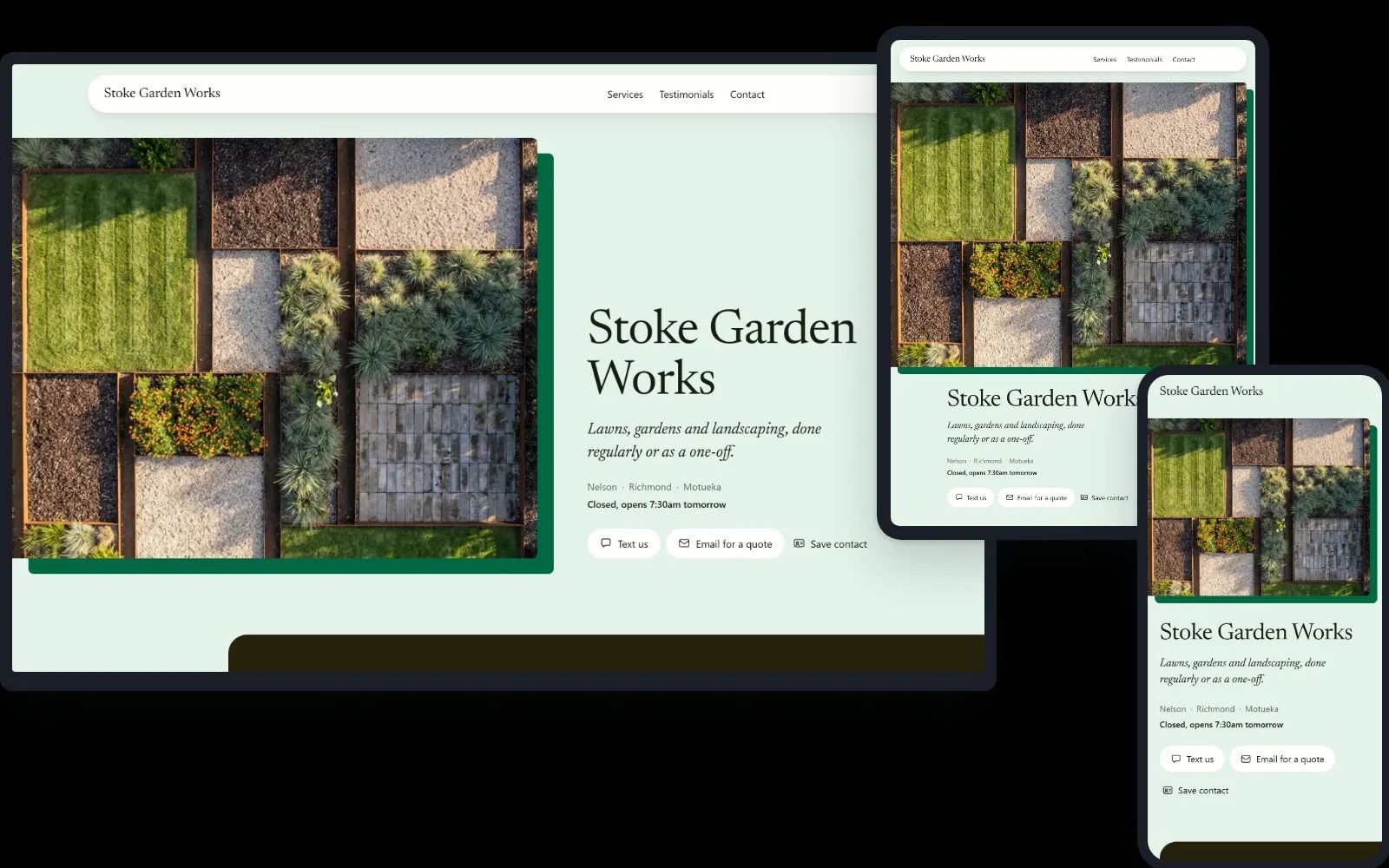Screen dimensions: 1389x868
Task: Click 'Richmond' location text in the phone view
Action: coord(1215,709)
